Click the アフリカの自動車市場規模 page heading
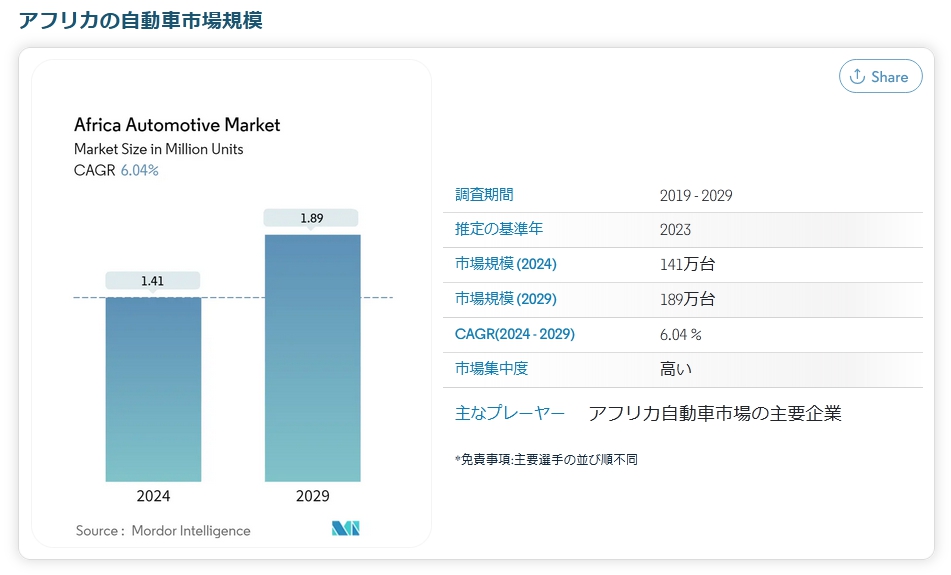The width and height of the screenshot is (951, 575). click(x=140, y=20)
